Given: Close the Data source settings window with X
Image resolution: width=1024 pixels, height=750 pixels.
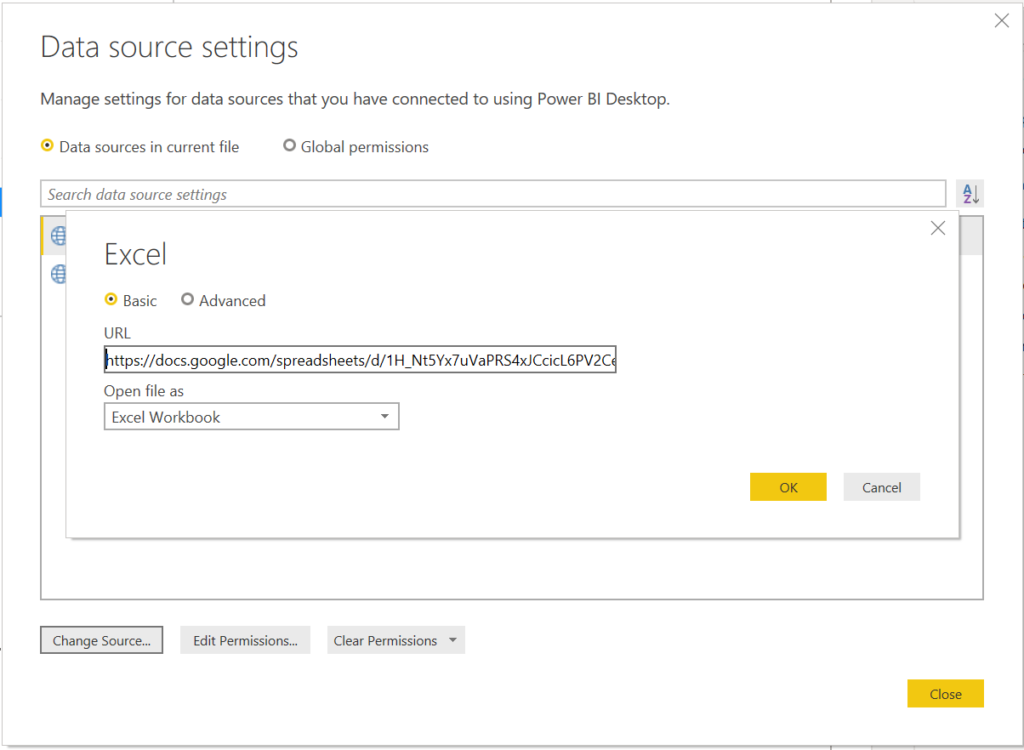Looking at the screenshot, I should [1001, 21].
